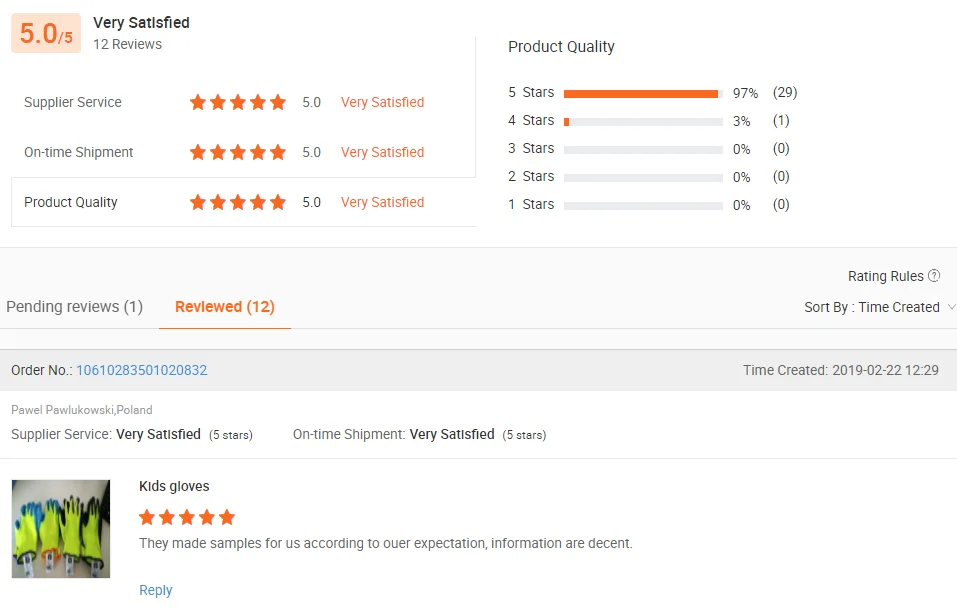Viewport: 957px width, 610px height.
Task: Click the Supplier Service rating row label
Action: pyautogui.click(x=73, y=102)
